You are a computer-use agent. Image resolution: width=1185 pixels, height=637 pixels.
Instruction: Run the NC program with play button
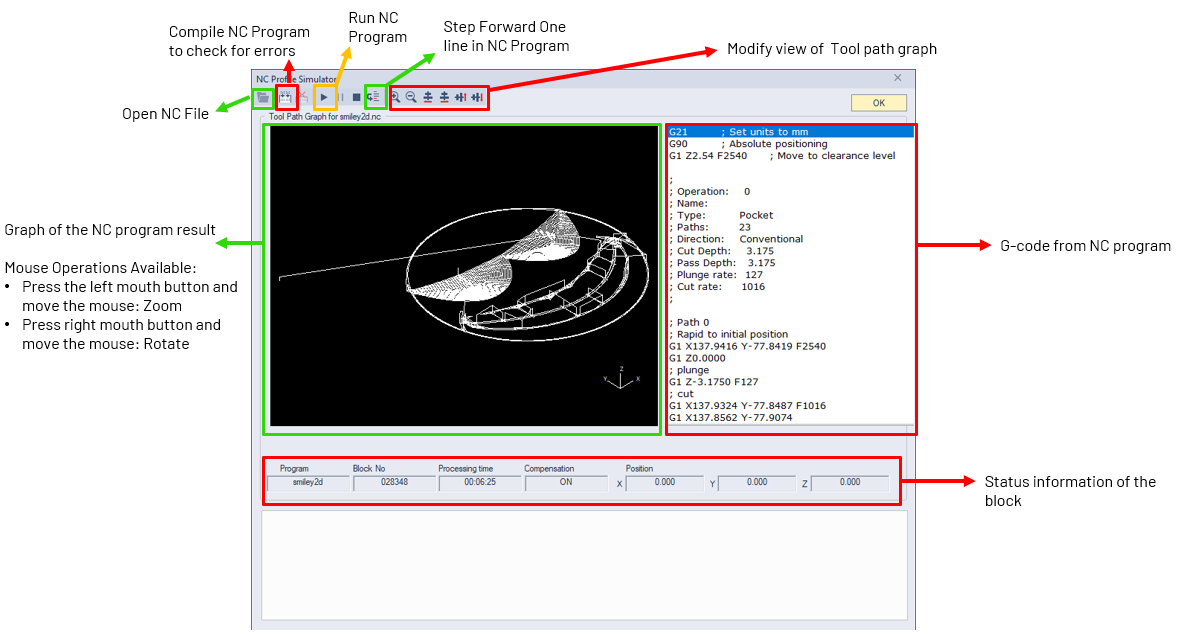point(324,97)
